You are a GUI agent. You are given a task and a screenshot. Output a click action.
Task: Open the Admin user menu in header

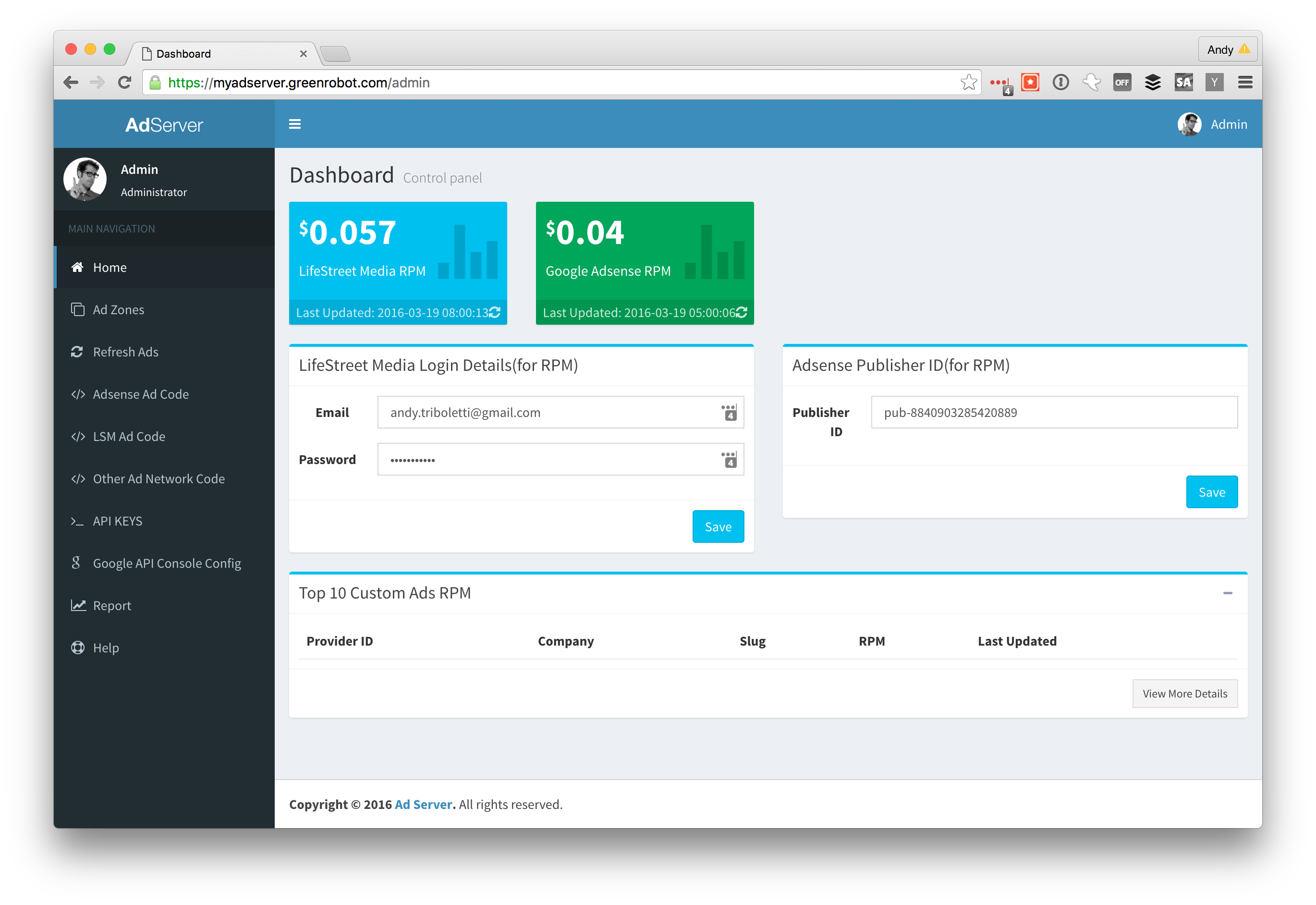1213,124
